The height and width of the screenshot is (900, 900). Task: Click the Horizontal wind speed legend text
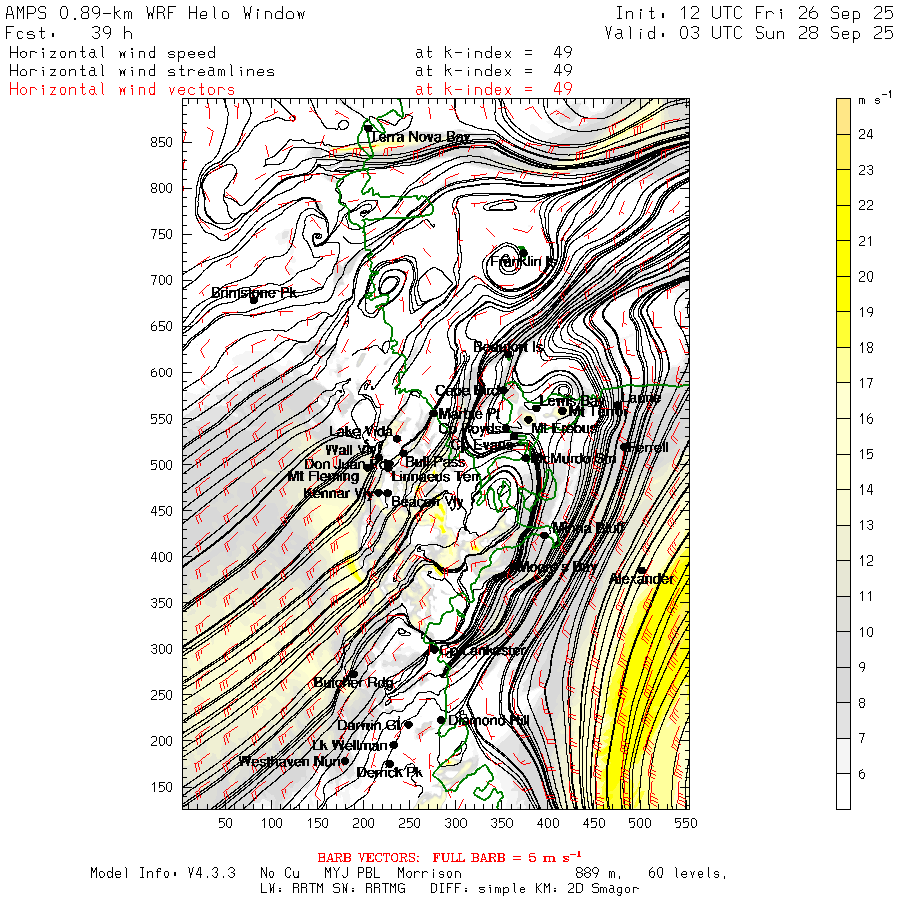112,53
